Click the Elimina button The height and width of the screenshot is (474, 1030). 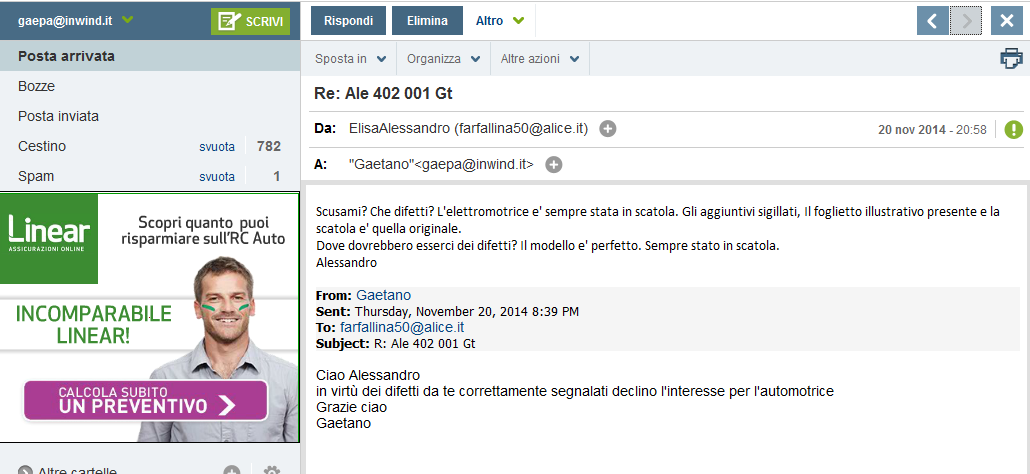click(427, 21)
